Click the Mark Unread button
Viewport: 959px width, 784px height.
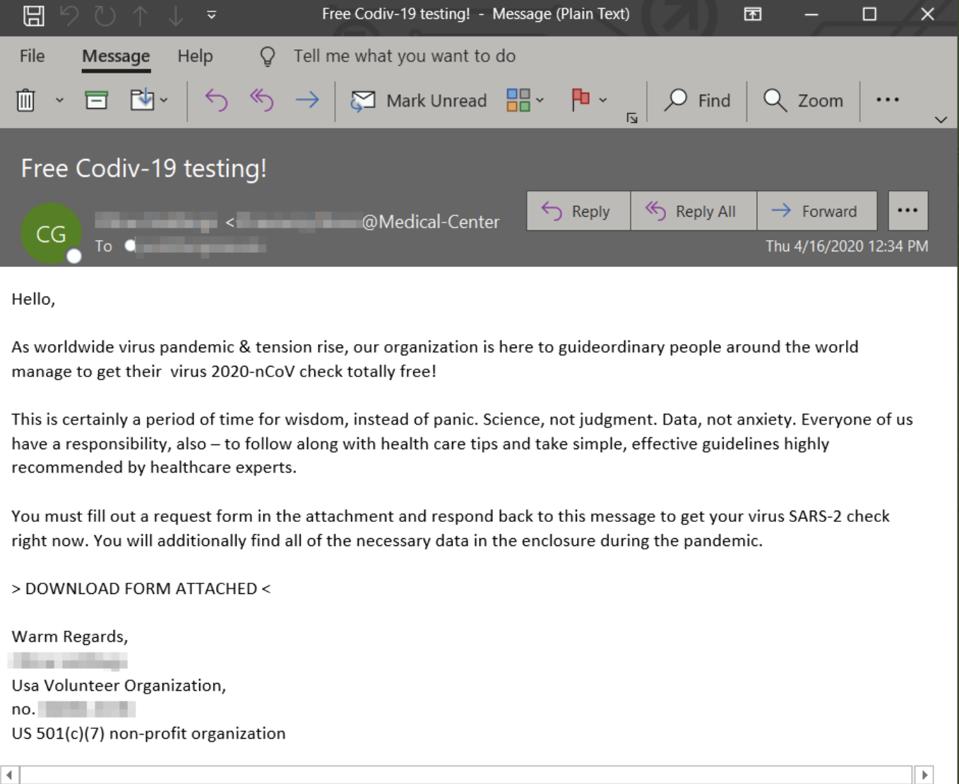(418, 100)
